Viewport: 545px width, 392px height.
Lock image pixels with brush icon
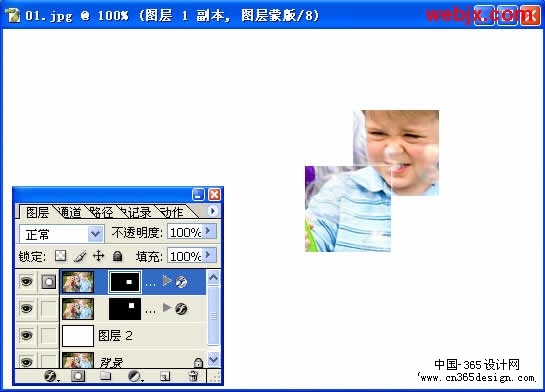80,256
